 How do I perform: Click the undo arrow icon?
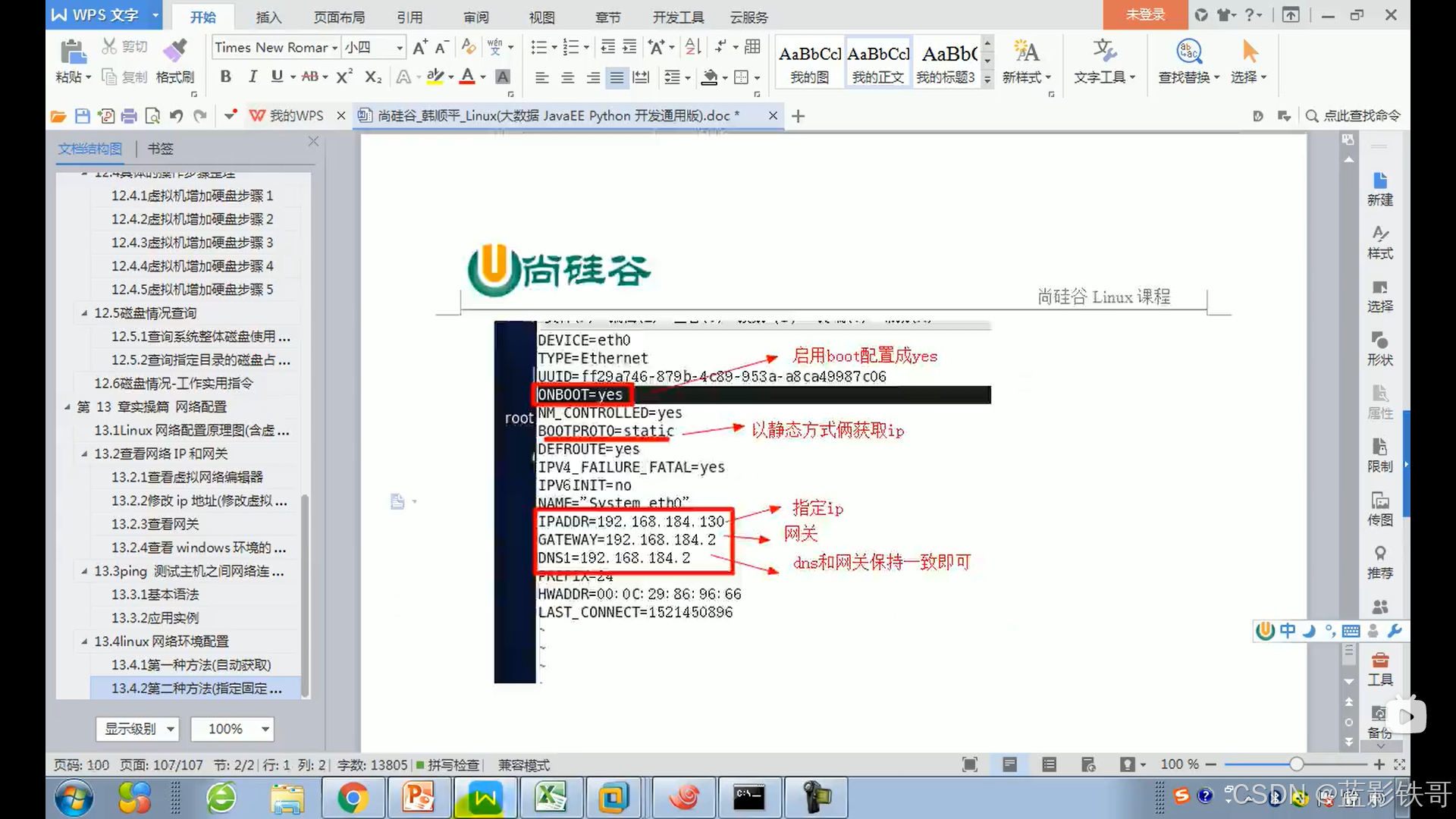(176, 116)
